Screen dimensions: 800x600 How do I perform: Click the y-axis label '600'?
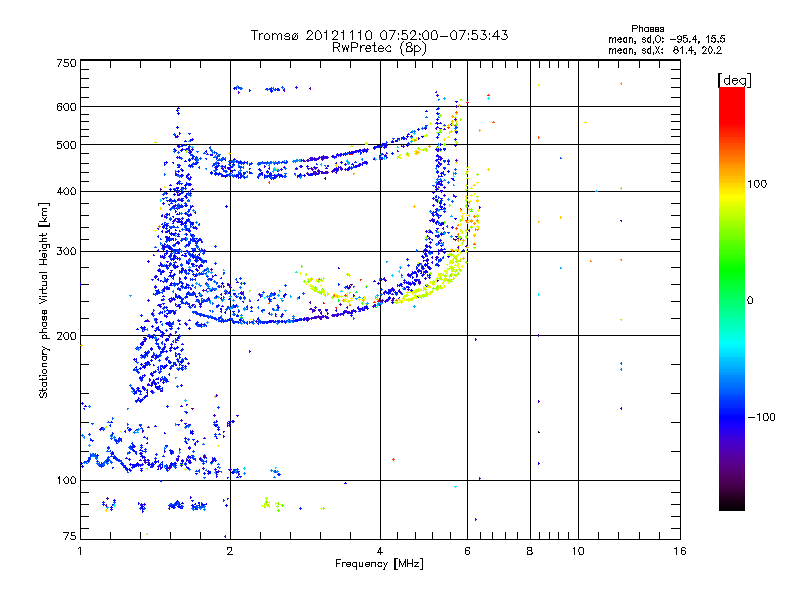point(66,107)
